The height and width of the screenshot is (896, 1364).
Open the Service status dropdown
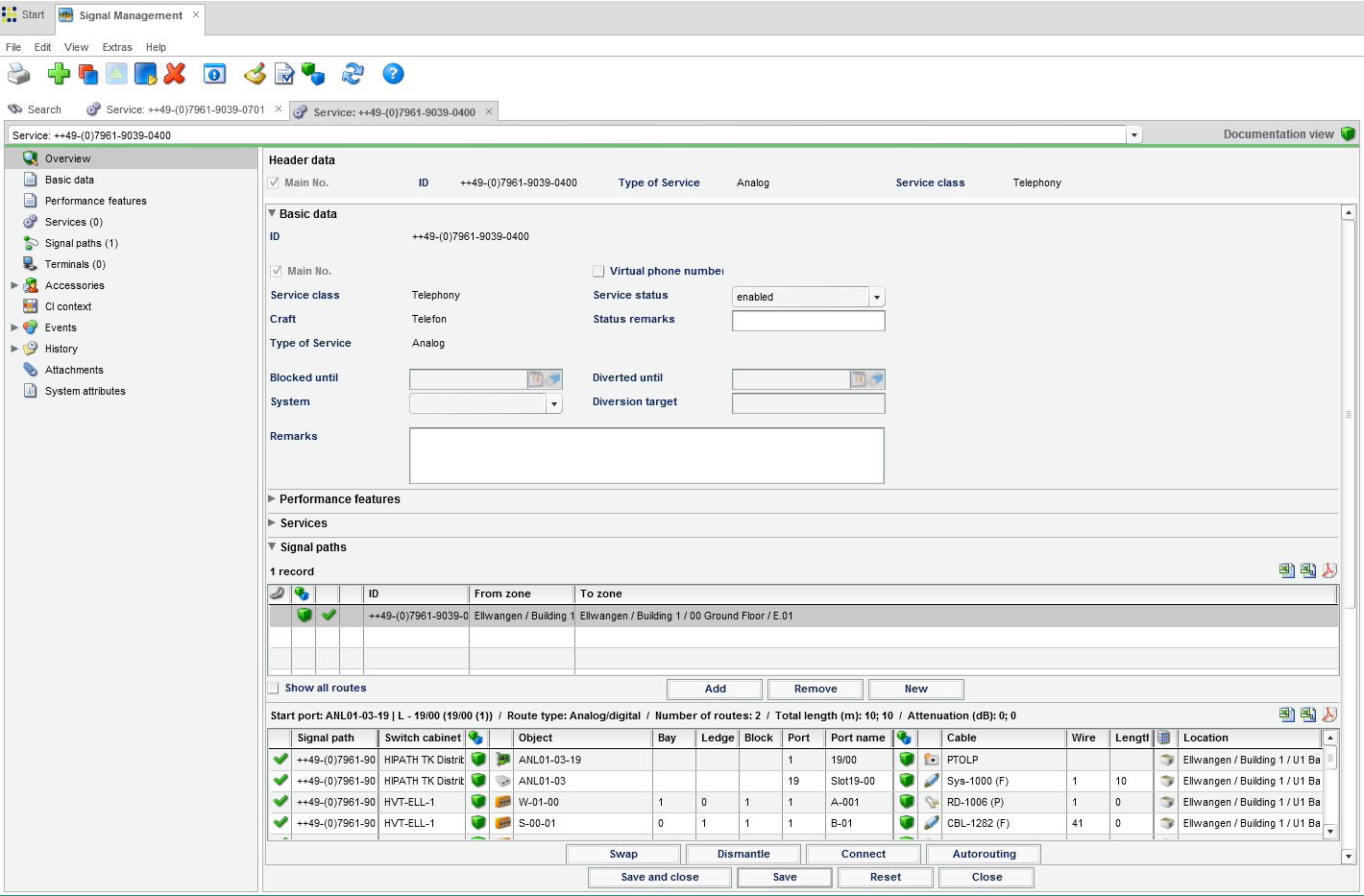[x=876, y=298]
